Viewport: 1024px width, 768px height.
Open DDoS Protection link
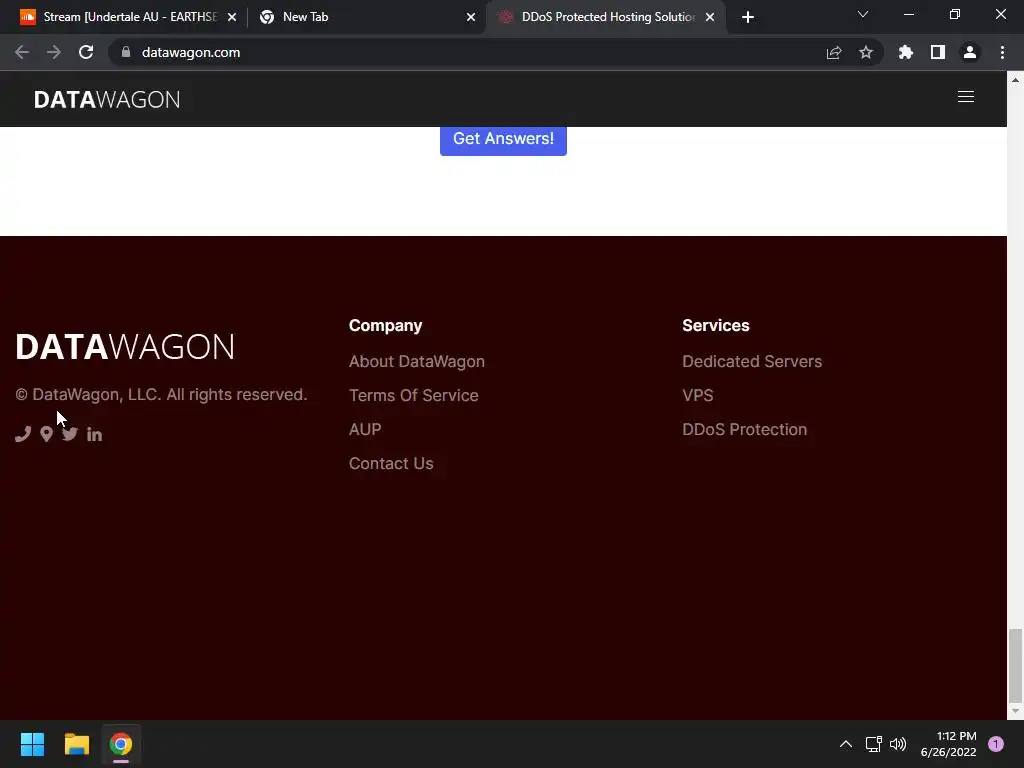click(744, 429)
